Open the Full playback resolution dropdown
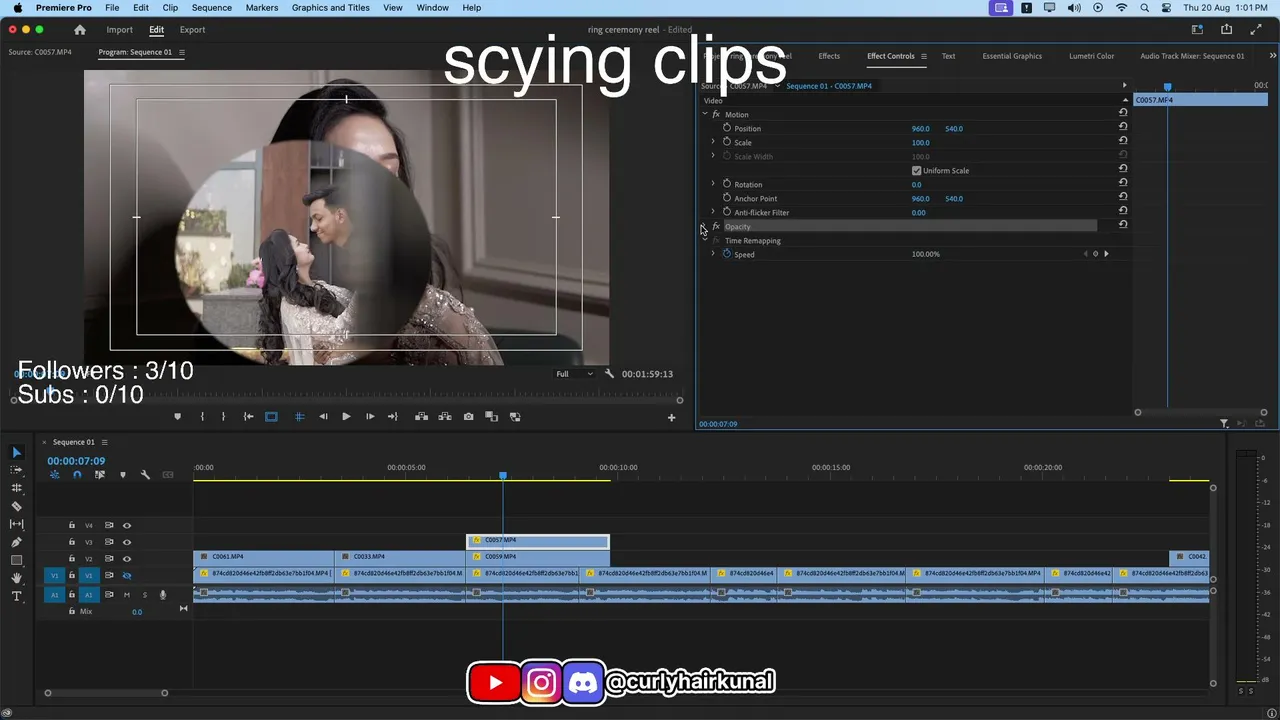Image resolution: width=1280 pixels, height=720 pixels. click(x=575, y=374)
